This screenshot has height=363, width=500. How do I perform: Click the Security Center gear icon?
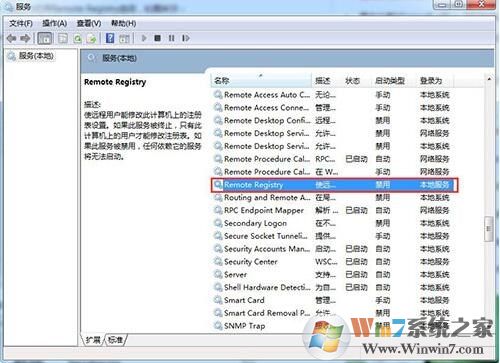coord(218,261)
